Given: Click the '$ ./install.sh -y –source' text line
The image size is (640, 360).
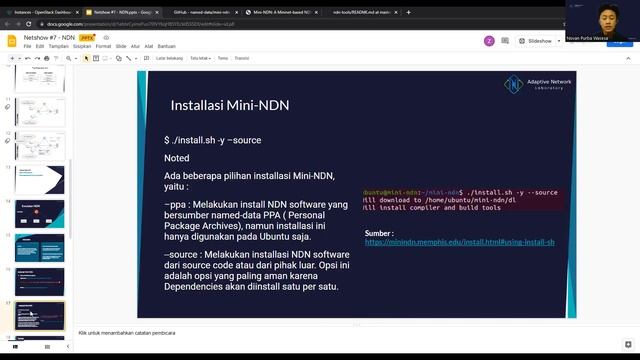Looking at the screenshot, I should [213, 140].
